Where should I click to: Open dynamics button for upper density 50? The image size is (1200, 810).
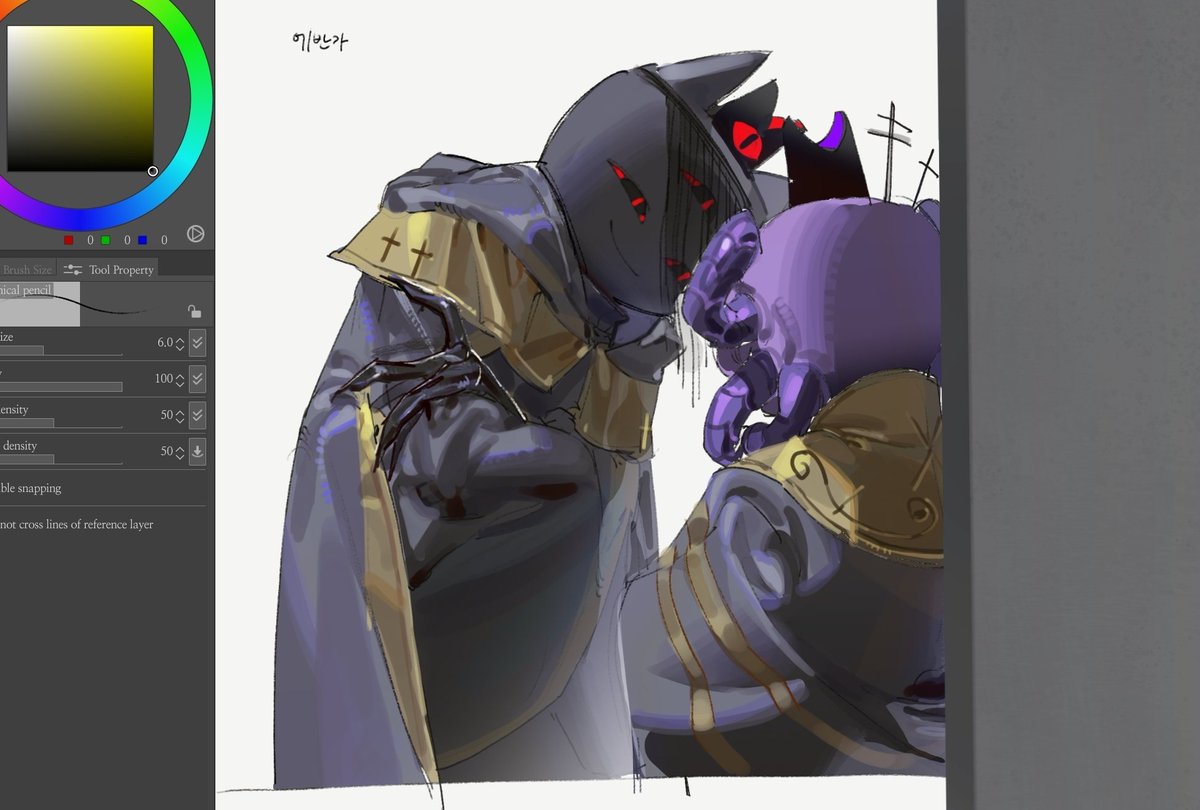pyautogui.click(x=197, y=415)
